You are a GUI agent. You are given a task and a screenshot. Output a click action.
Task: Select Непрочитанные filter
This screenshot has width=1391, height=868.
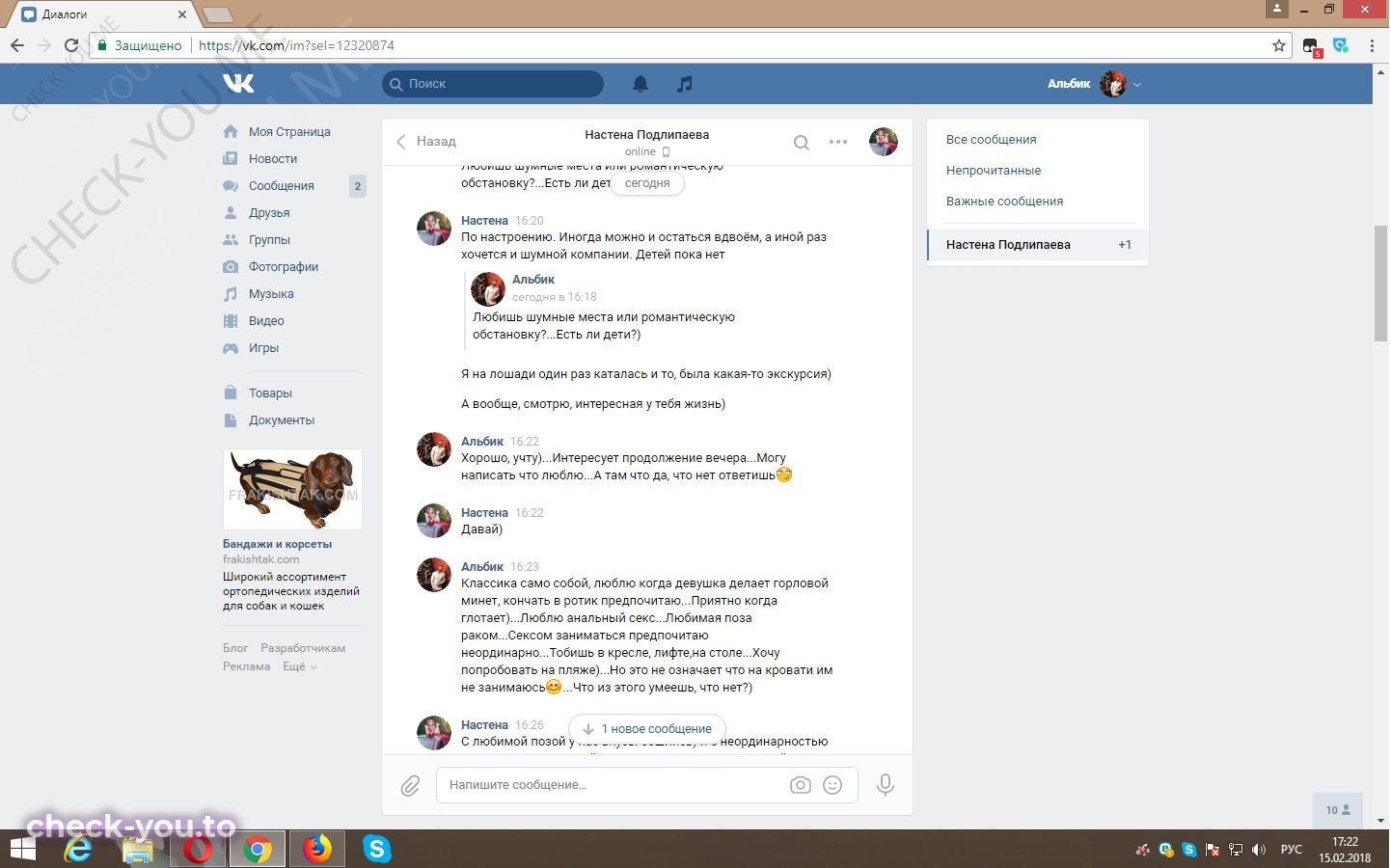994,171
